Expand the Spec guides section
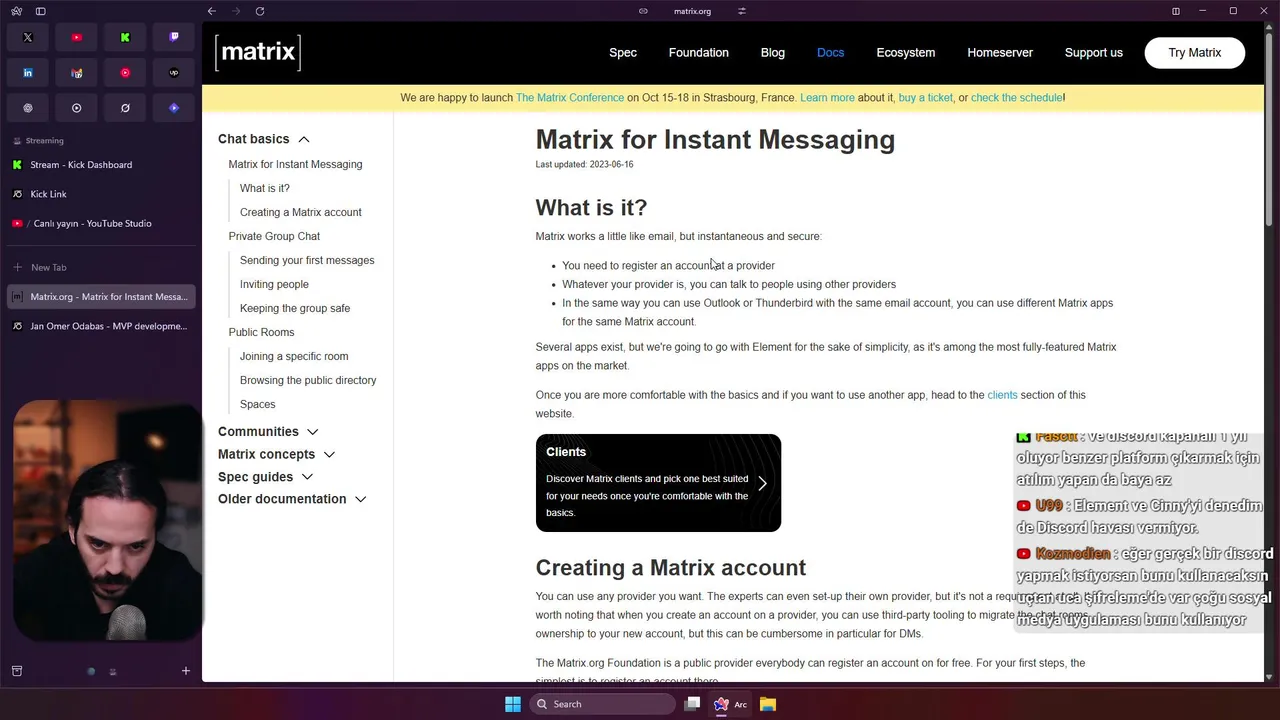This screenshot has height=720, width=1280. click(x=265, y=477)
